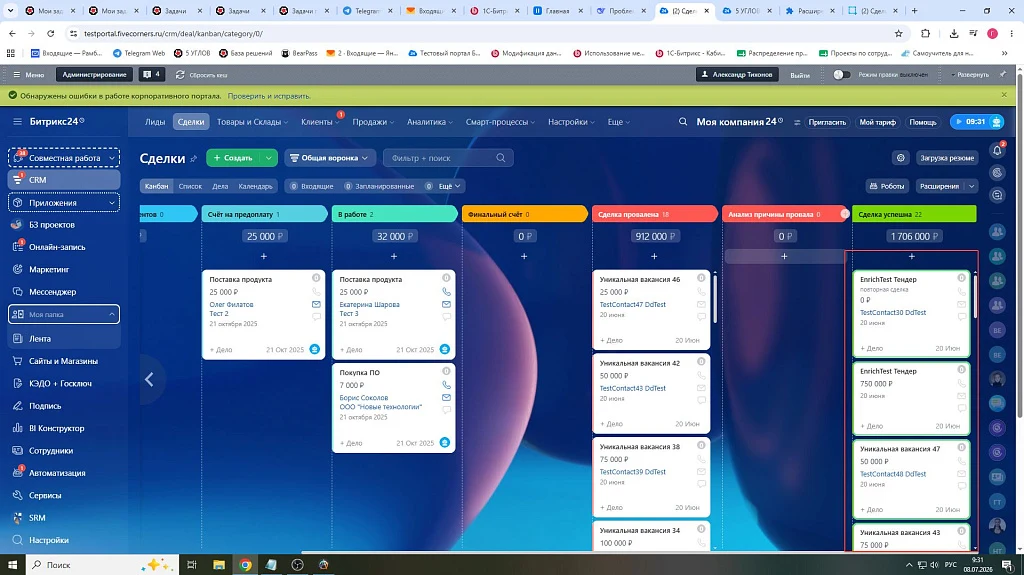Viewport: 1024px width, 575px height.
Task: Click the phone icon on Покупка ПО card
Action: [446, 386]
